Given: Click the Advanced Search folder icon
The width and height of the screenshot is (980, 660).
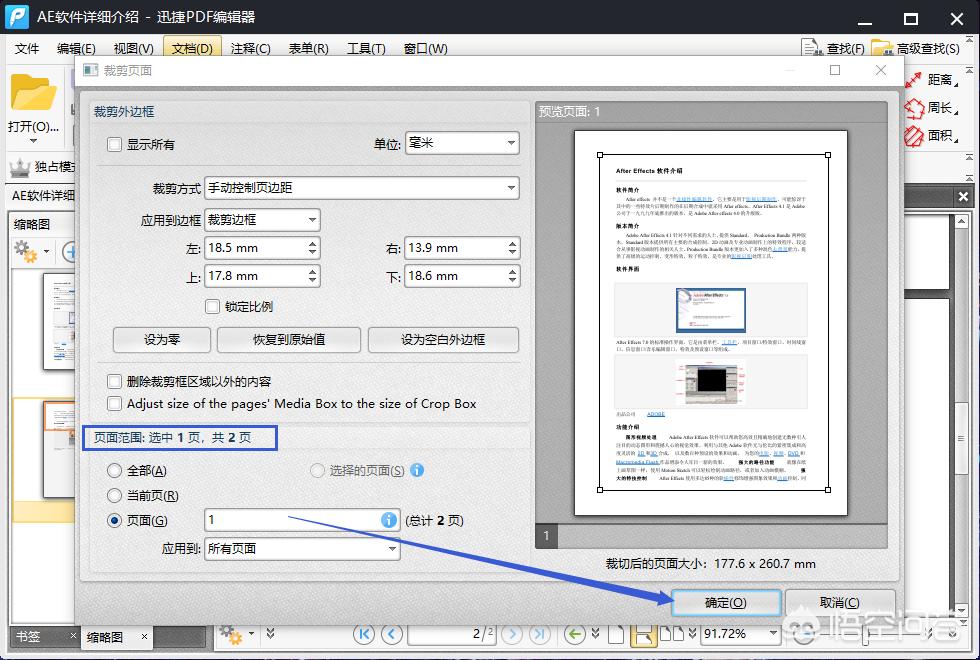Looking at the screenshot, I should pos(882,48).
